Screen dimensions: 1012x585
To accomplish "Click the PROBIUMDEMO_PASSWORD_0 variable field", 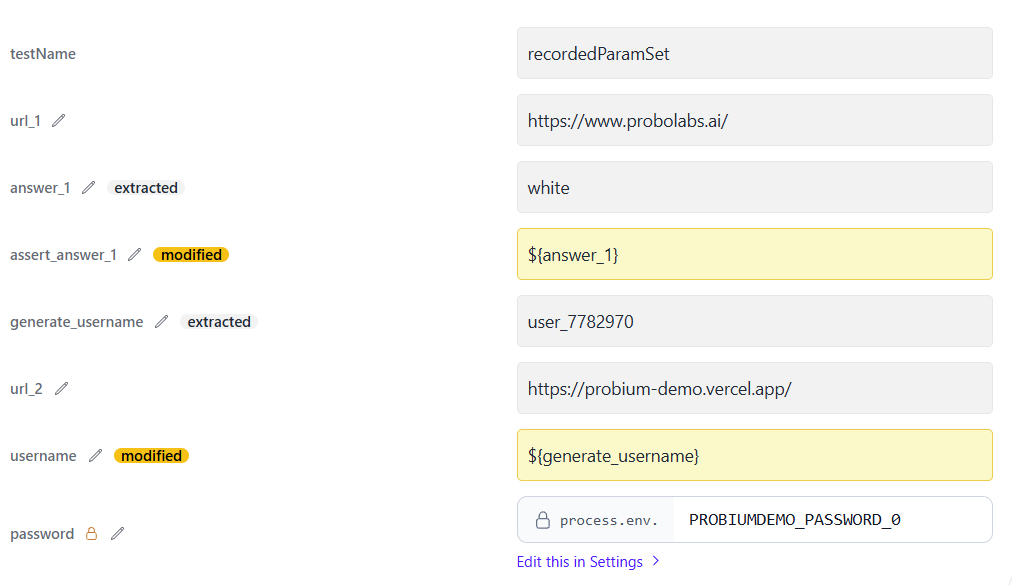I will tap(830, 520).
